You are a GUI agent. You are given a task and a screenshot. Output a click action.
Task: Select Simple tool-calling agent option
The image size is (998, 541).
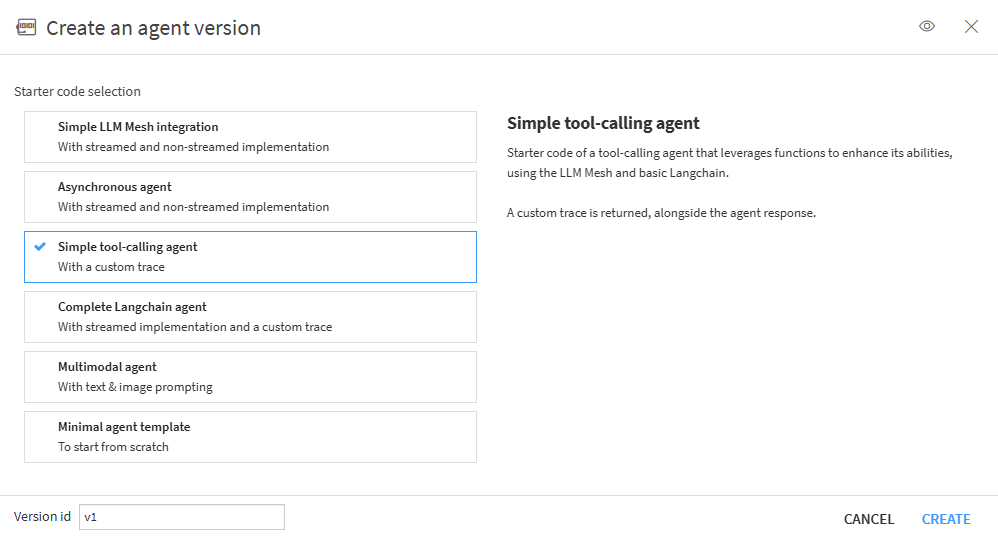click(250, 257)
